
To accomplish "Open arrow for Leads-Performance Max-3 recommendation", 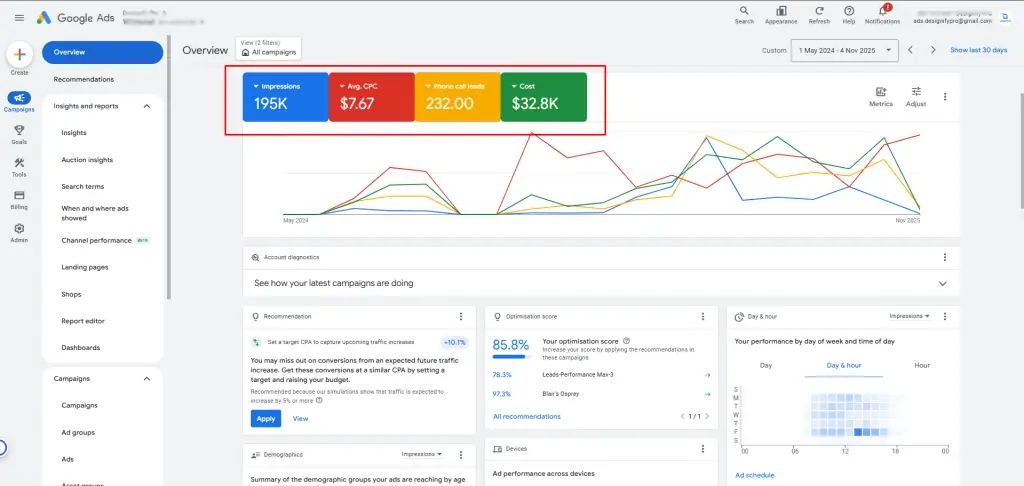I will (707, 375).
